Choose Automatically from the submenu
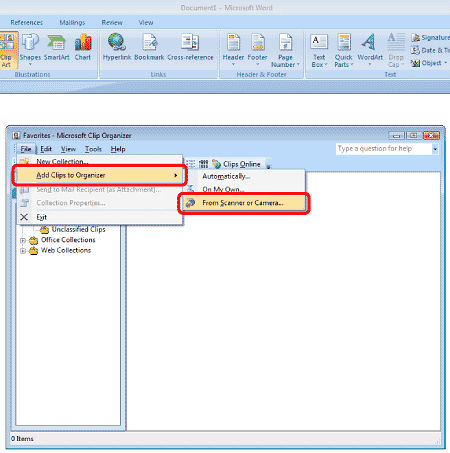 [x=243, y=176]
